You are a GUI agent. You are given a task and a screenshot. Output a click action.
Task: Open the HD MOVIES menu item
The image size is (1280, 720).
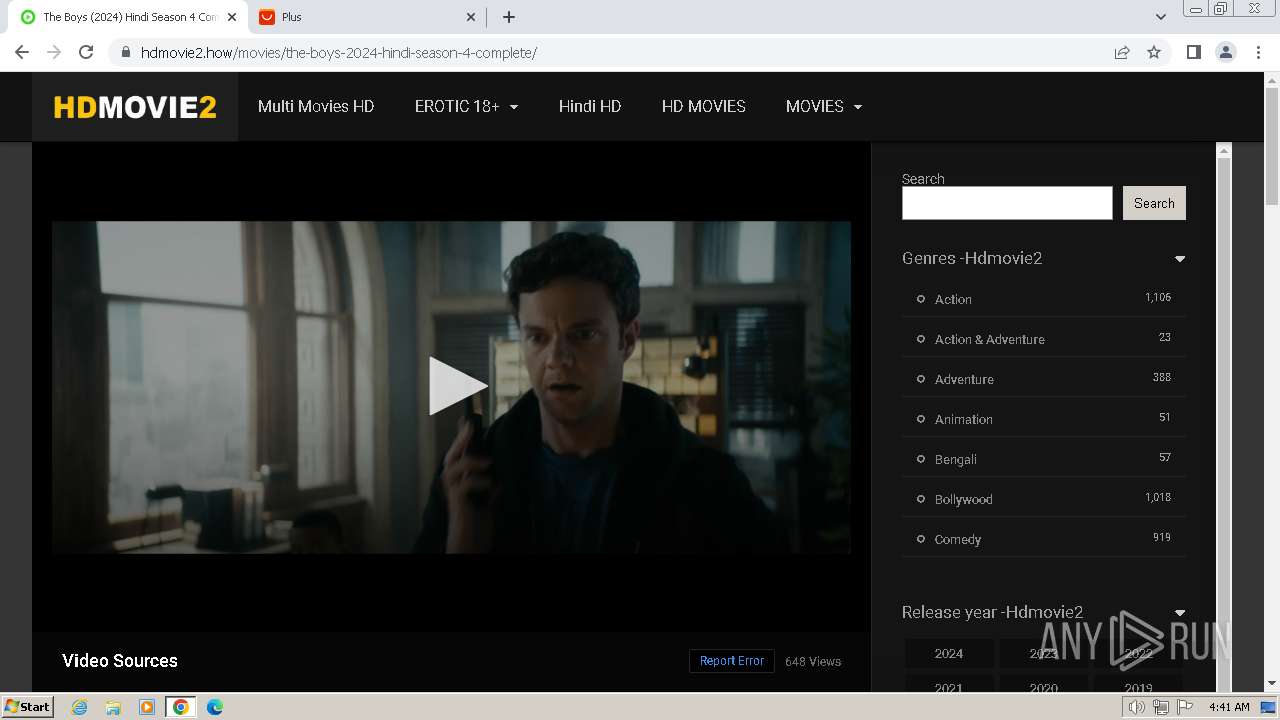point(704,106)
